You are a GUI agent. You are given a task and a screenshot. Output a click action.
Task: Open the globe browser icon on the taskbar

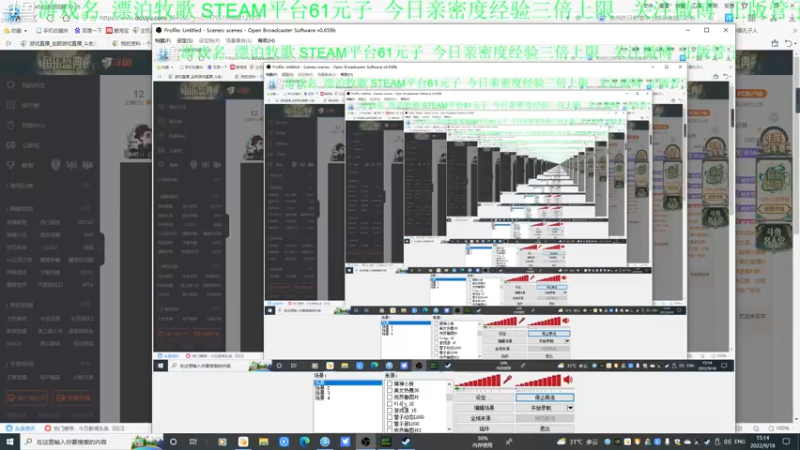coord(325,442)
